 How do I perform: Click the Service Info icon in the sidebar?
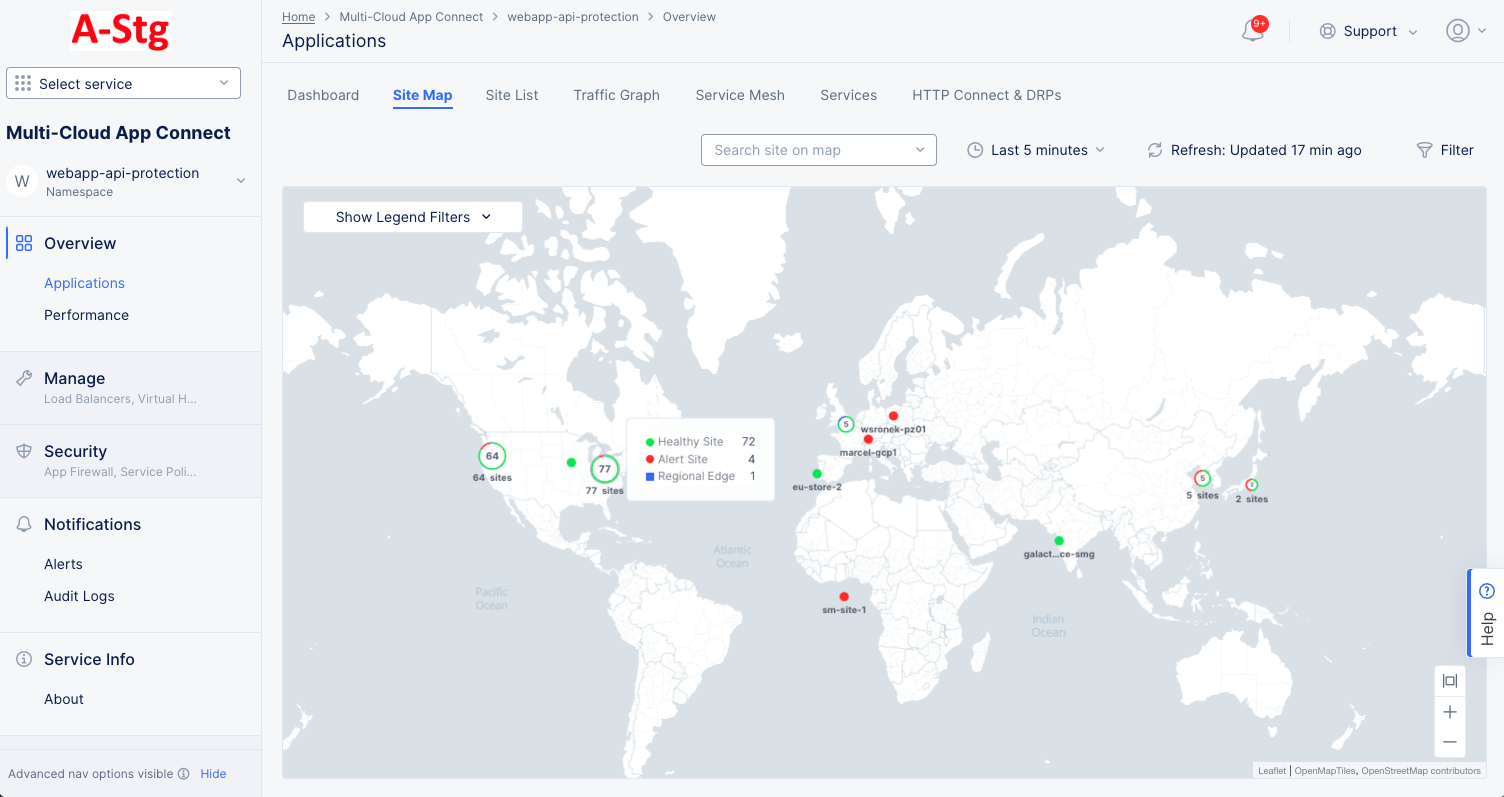pyautogui.click(x=22, y=658)
